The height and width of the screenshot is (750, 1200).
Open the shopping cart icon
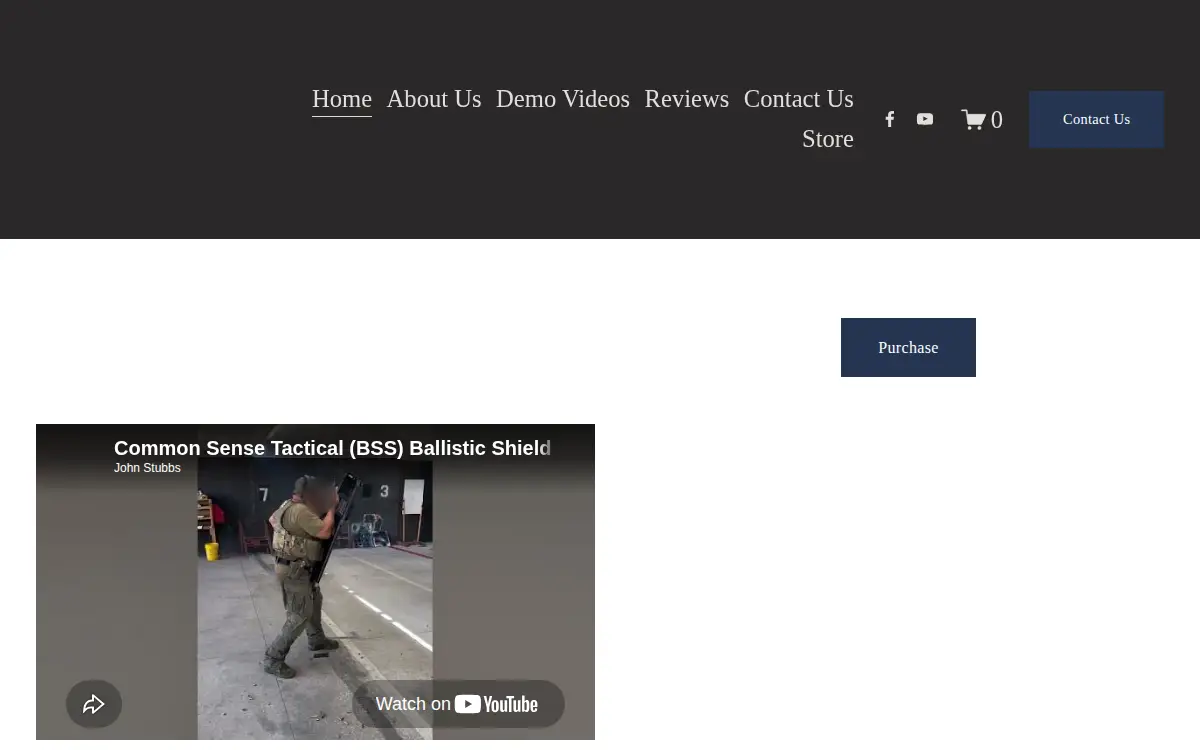point(981,120)
